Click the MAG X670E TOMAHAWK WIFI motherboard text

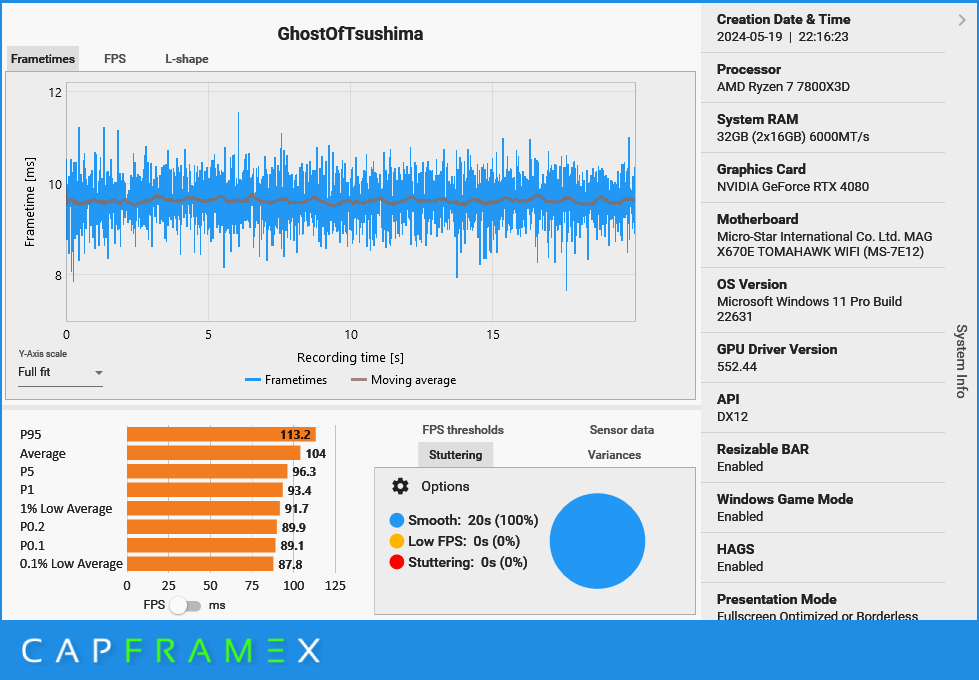[824, 244]
